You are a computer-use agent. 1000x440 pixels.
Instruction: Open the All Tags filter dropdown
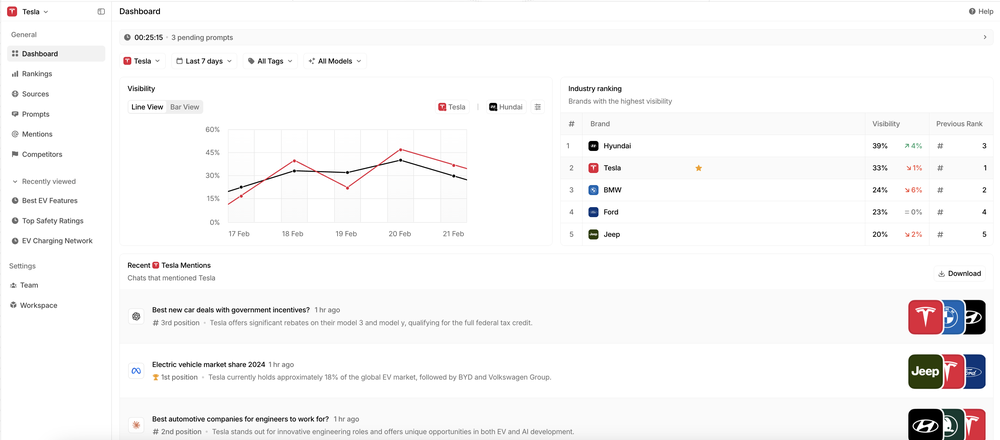coord(270,61)
